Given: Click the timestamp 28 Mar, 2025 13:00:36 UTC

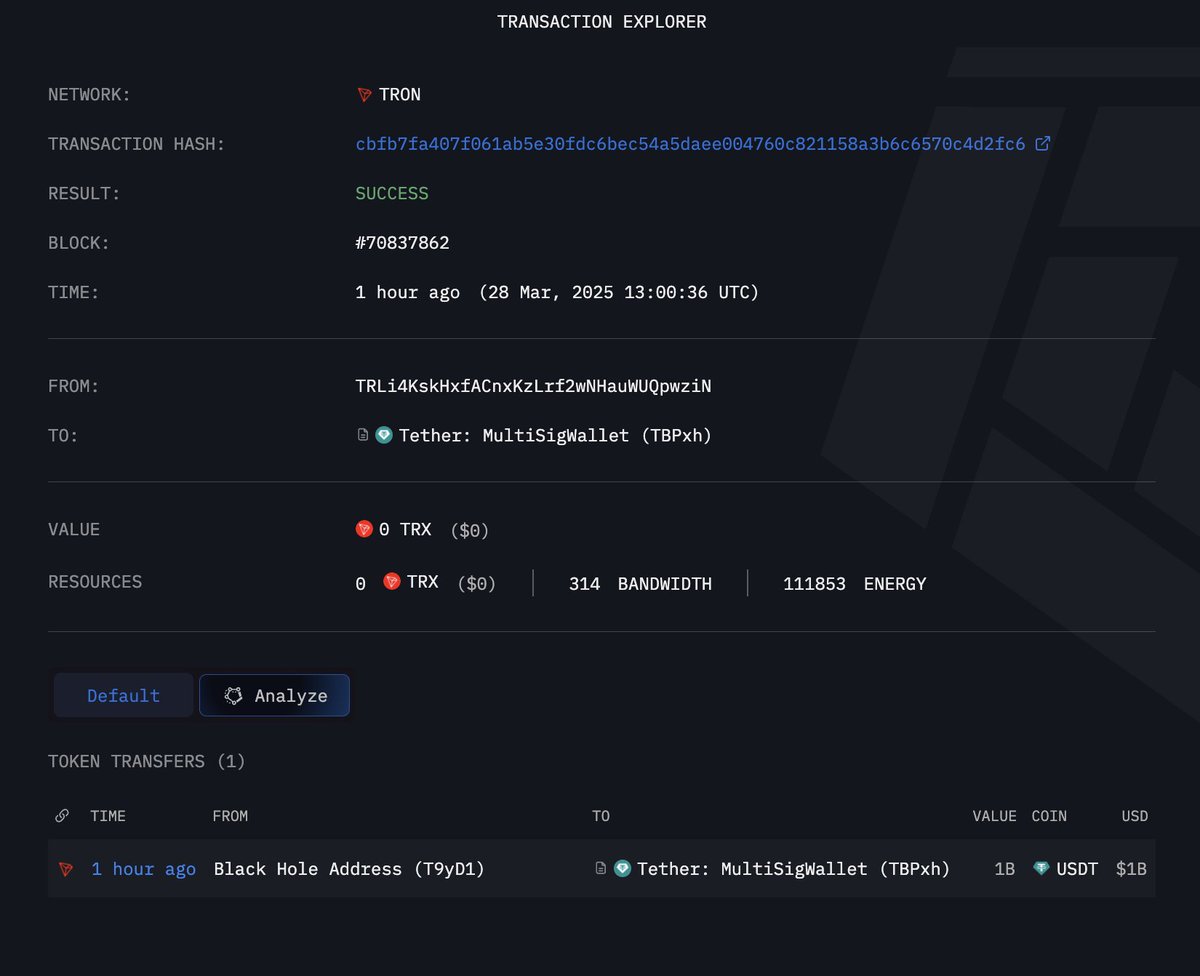Looking at the screenshot, I should pyautogui.click(x=619, y=293).
